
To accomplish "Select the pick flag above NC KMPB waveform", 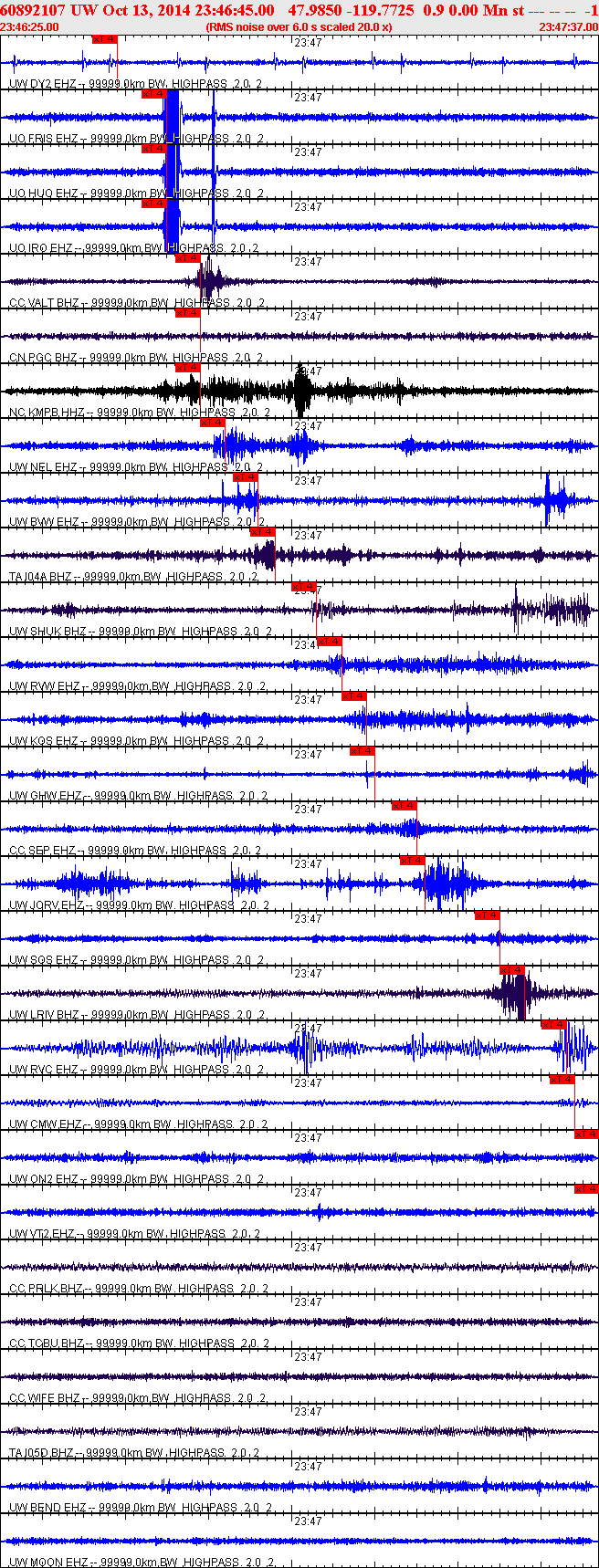I will pyautogui.click(x=187, y=368).
